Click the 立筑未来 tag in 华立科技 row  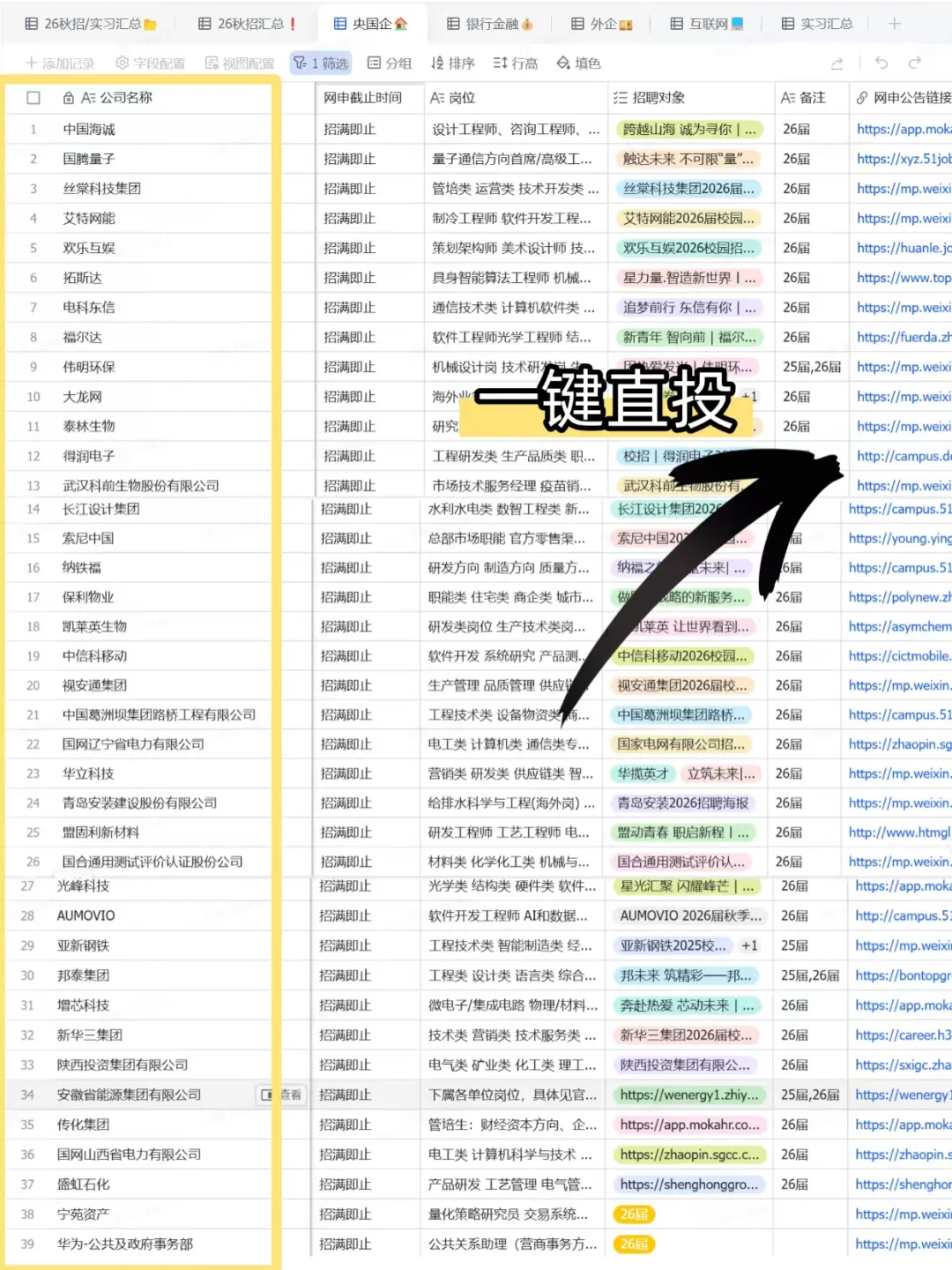click(721, 773)
